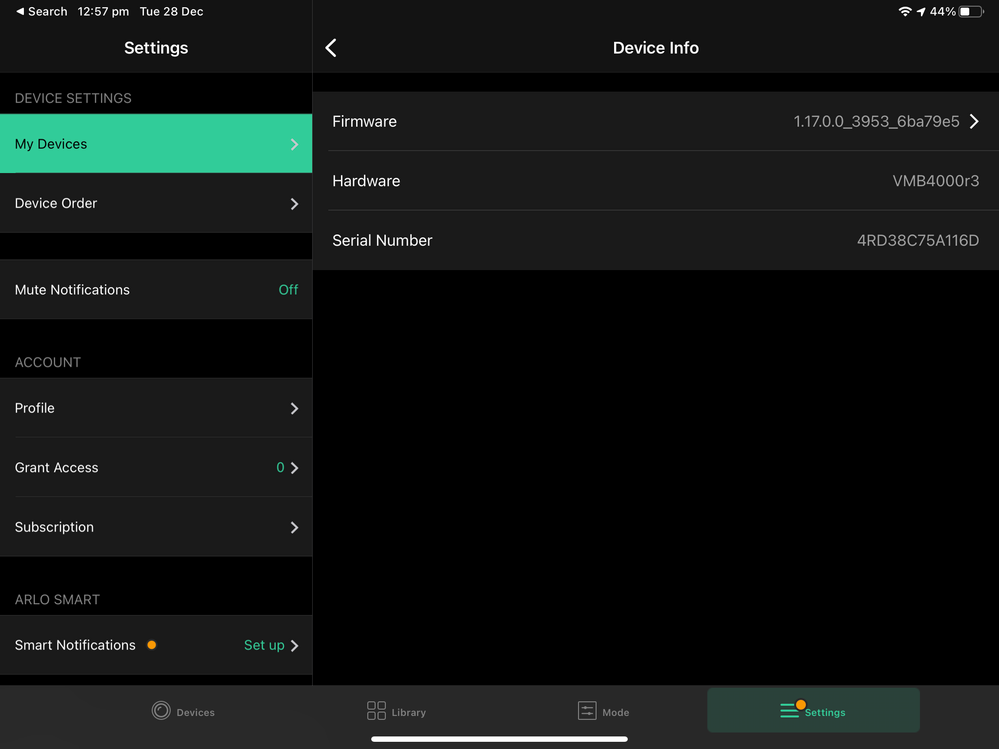
Task: Tap the Grant Access count 0
Action: pyautogui.click(x=280, y=467)
